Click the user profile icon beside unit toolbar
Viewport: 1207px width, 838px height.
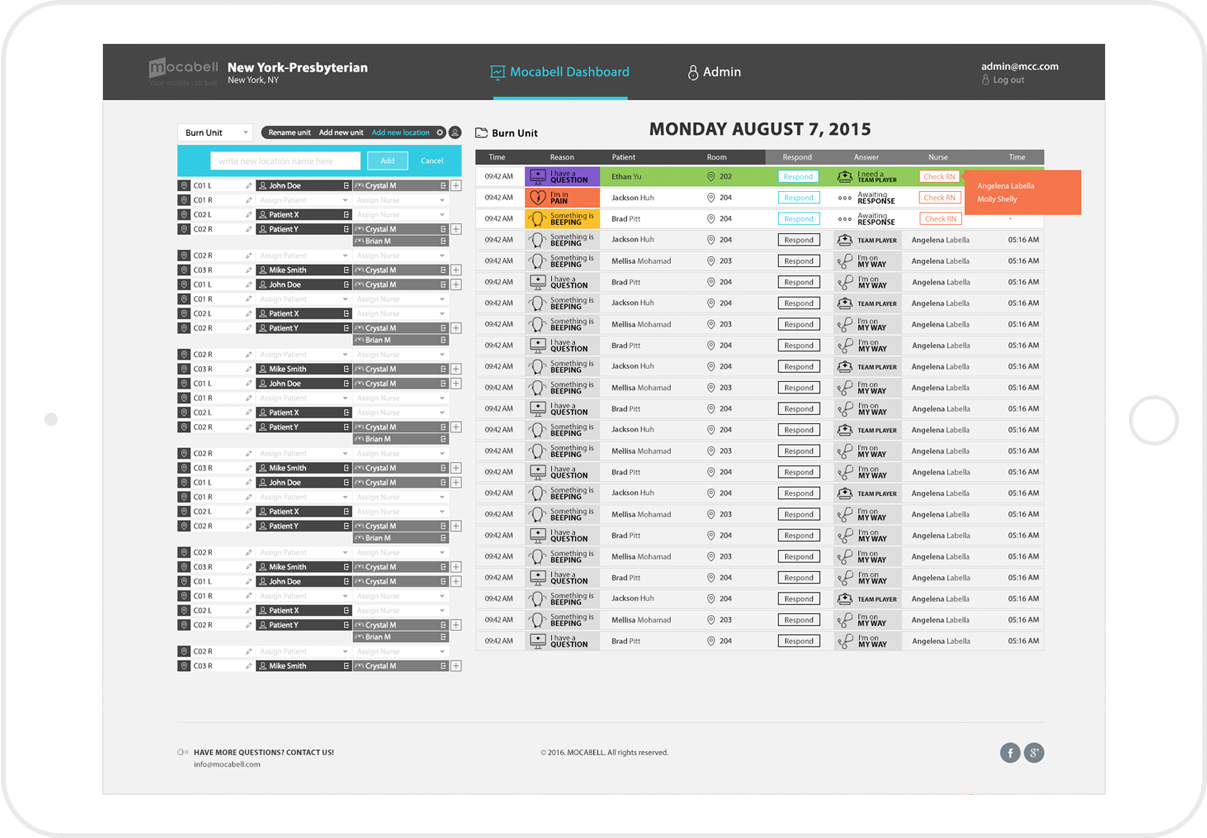click(455, 133)
